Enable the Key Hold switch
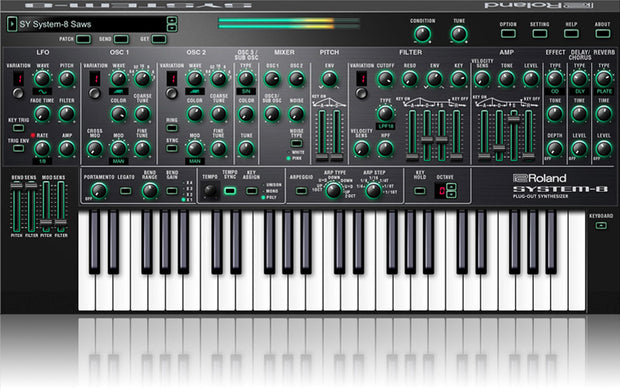The image size is (620, 391). point(420,191)
